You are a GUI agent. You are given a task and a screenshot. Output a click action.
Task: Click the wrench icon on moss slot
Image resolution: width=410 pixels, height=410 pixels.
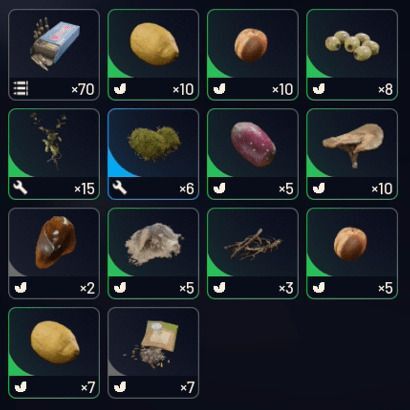120,188
